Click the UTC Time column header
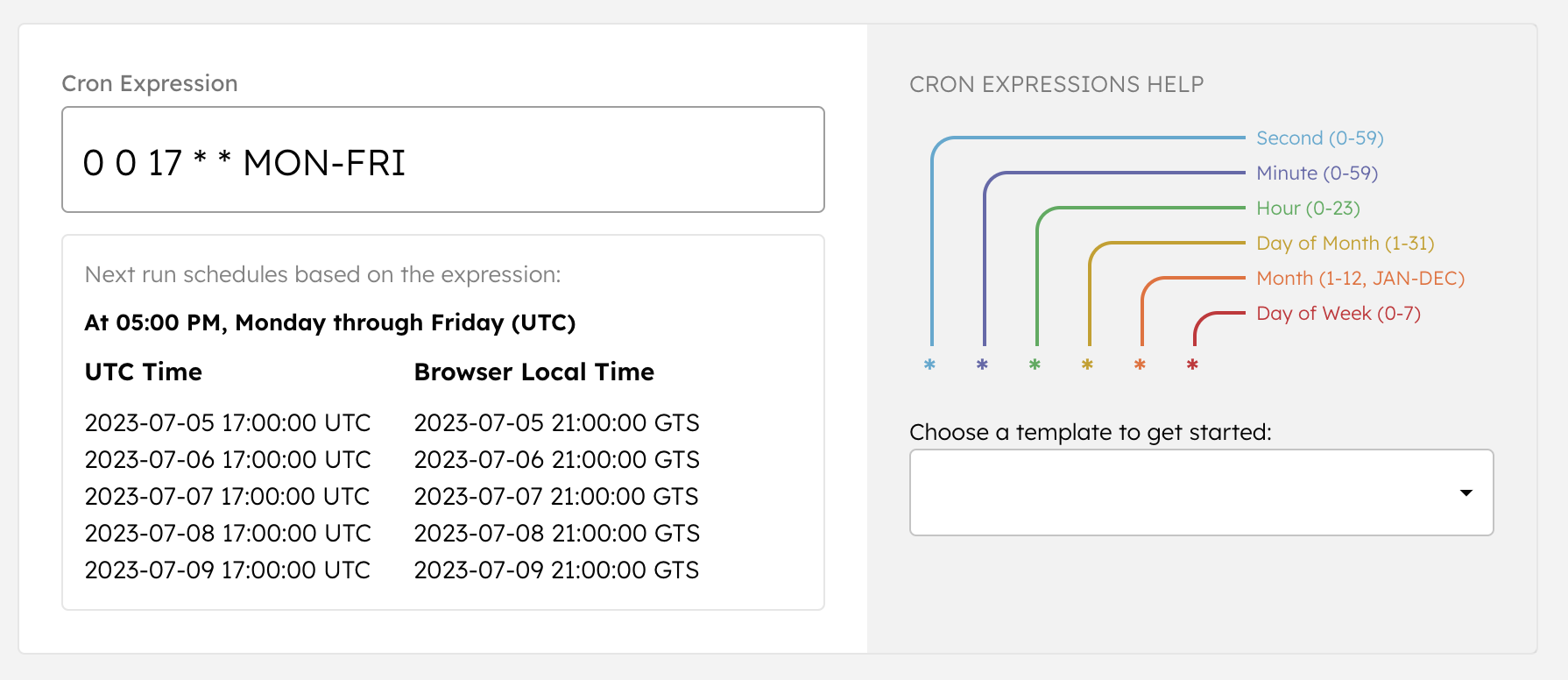Screen dimensions: 1568x680 [143, 372]
